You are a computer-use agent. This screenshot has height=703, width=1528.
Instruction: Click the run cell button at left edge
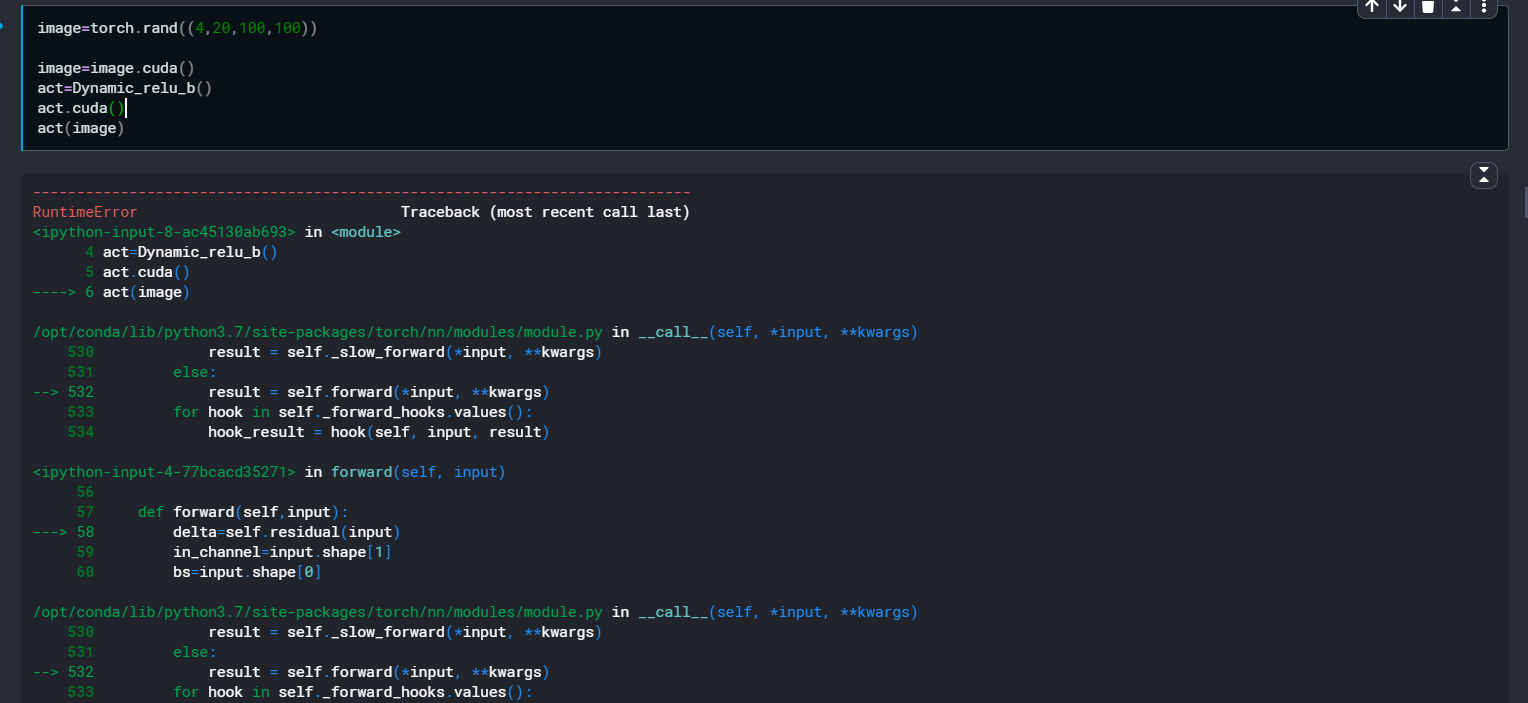3,27
